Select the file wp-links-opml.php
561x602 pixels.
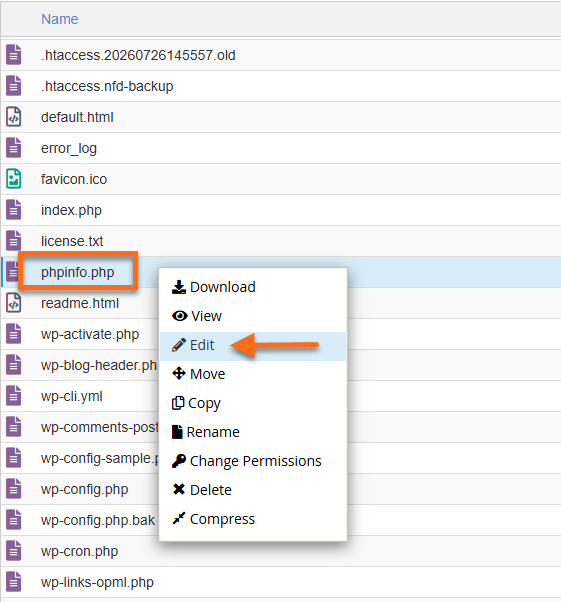coord(97,582)
